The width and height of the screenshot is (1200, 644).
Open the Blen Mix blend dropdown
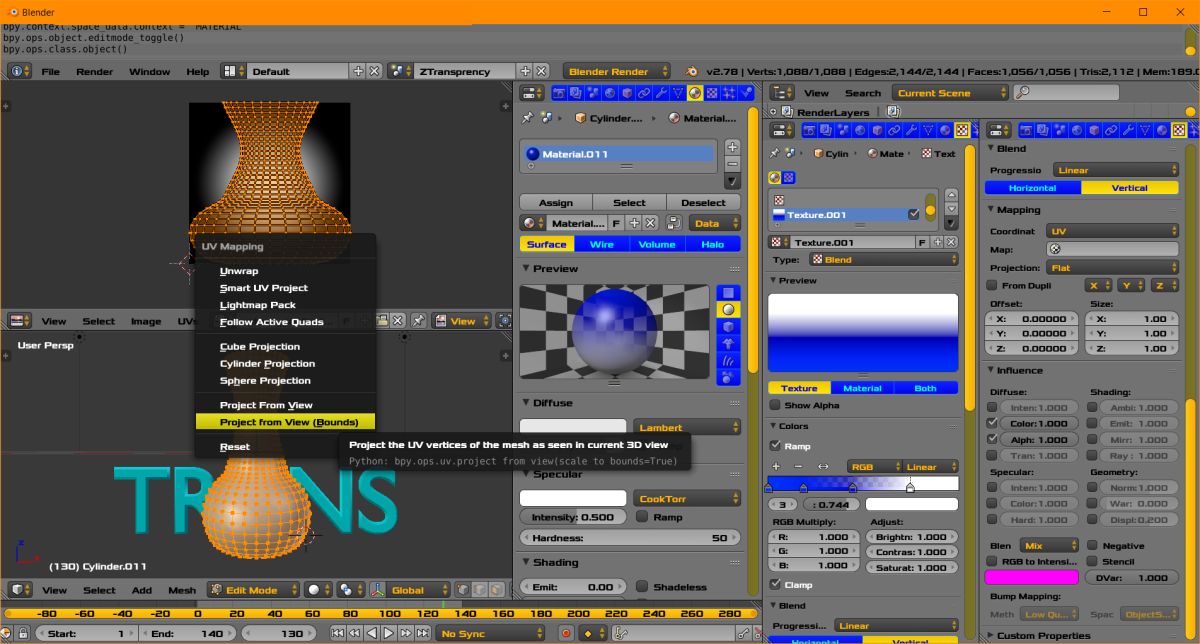point(1048,546)
